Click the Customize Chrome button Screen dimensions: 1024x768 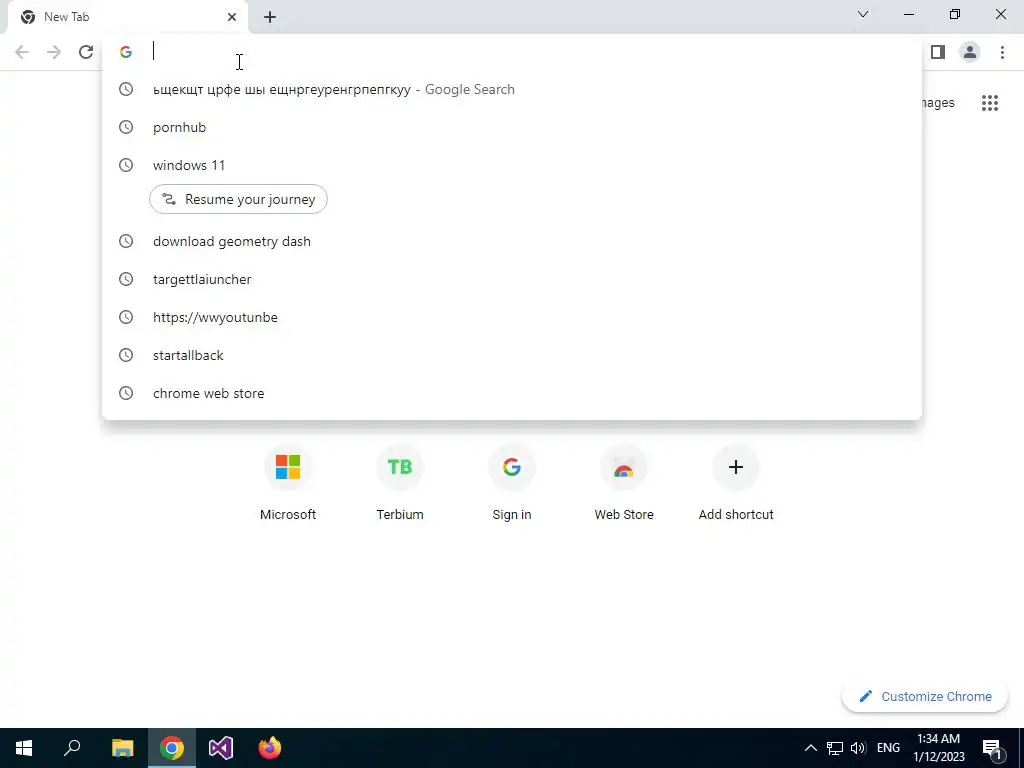point(925,697)
